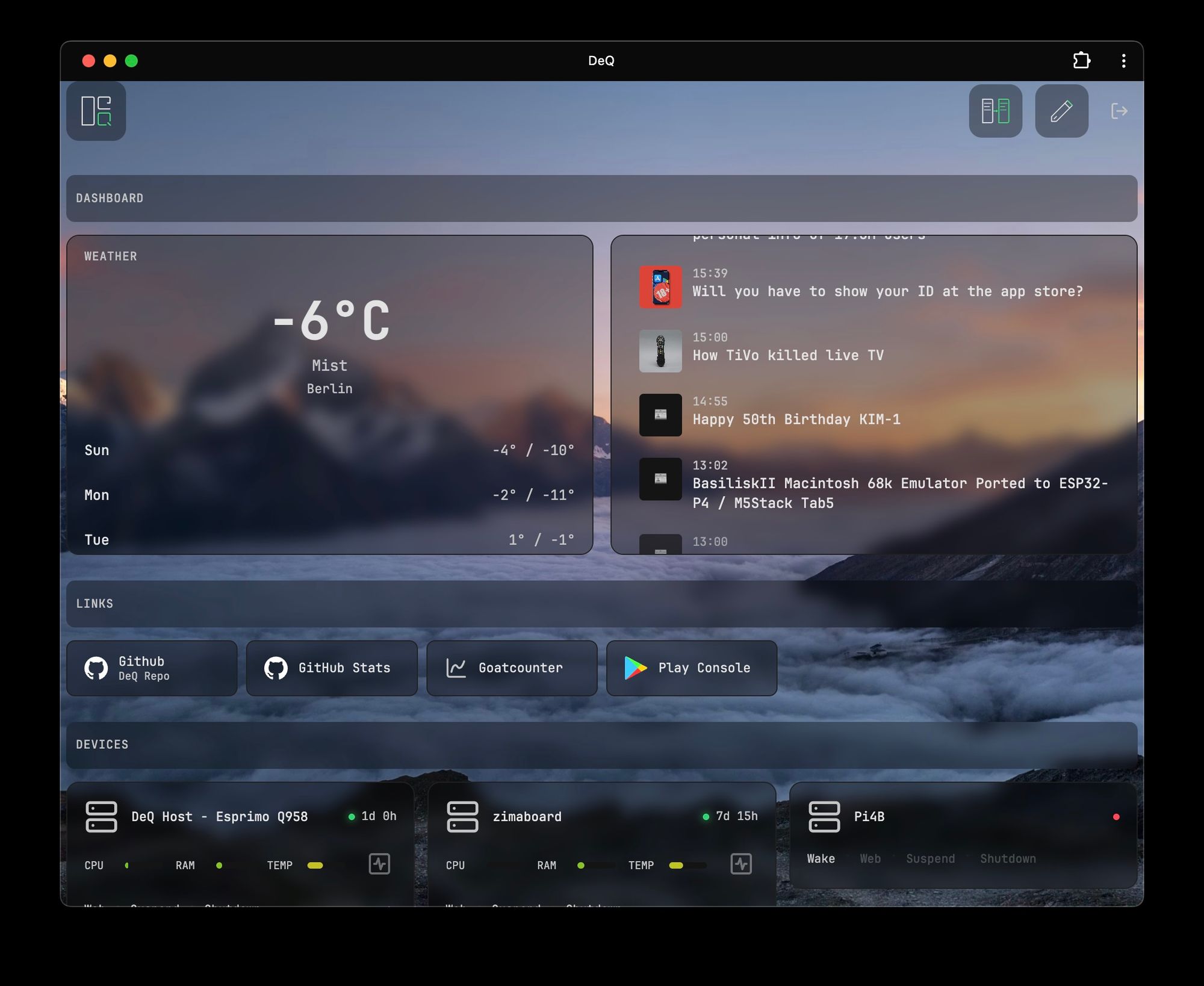
Task: Open the GitHub icon on the DeQ Repo link
Action: tap(95, 668)
